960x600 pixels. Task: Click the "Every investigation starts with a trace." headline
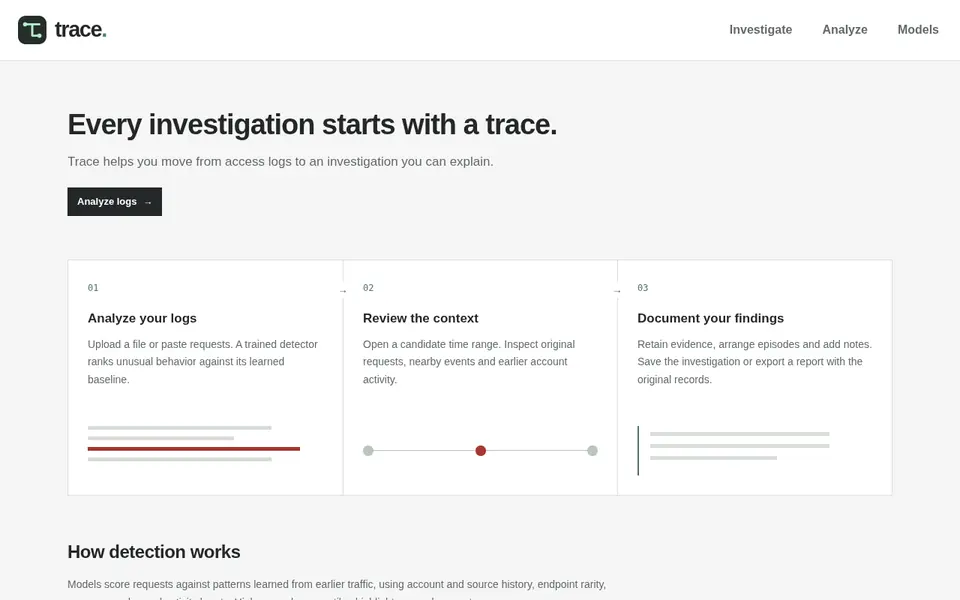(312, 125)
